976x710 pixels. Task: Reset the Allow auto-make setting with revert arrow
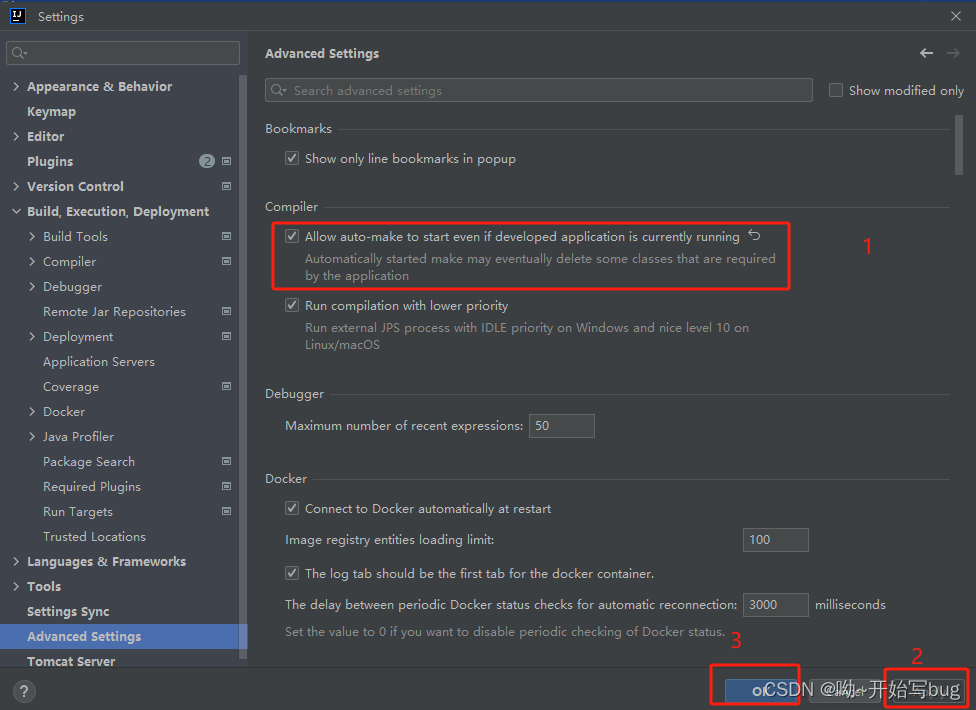pos(754,235)
